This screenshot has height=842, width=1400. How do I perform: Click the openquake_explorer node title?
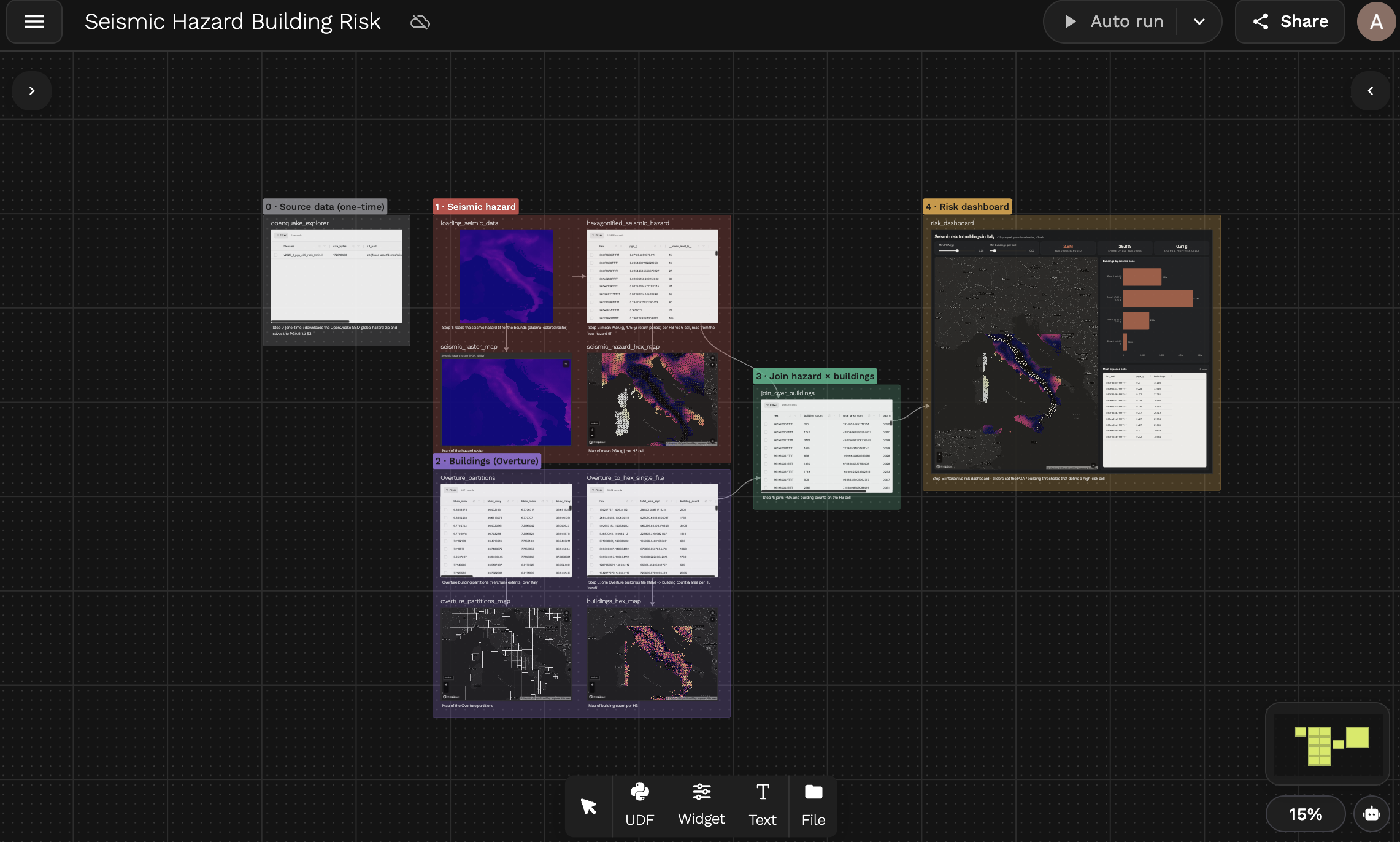coord(300,223)
